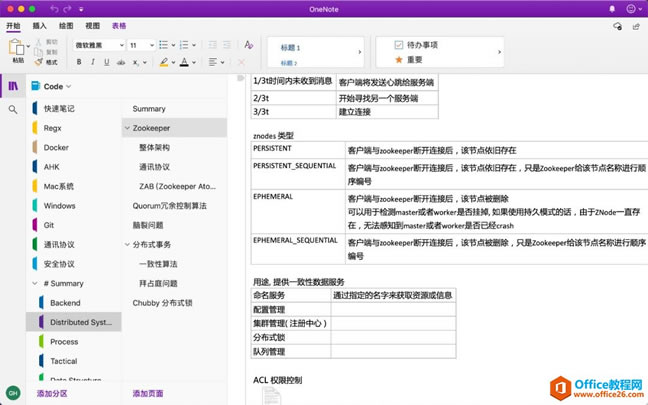Switch to the 表格 tab
Image resolution: width=648 pixels, height=405 pixels.
[119, 26]
